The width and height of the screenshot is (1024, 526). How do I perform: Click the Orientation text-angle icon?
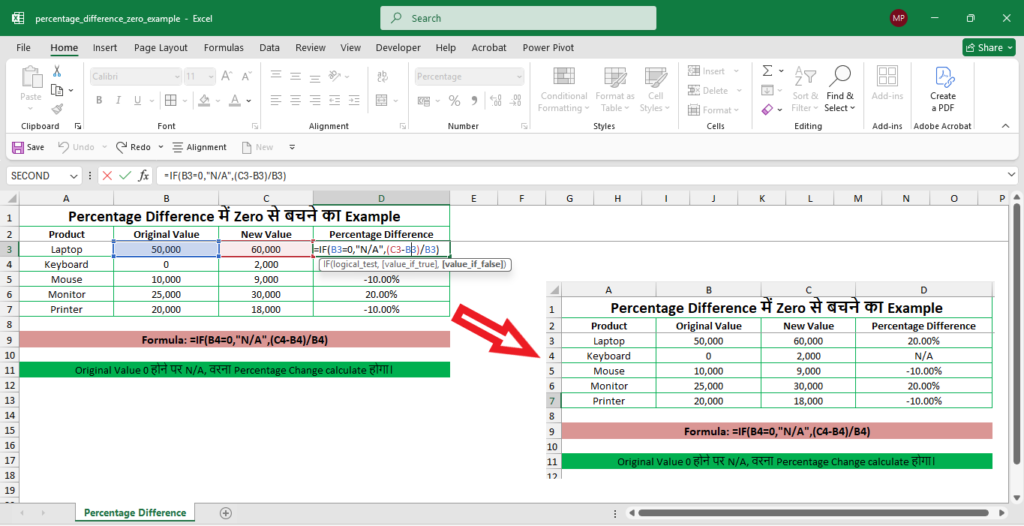pos(336,76)
